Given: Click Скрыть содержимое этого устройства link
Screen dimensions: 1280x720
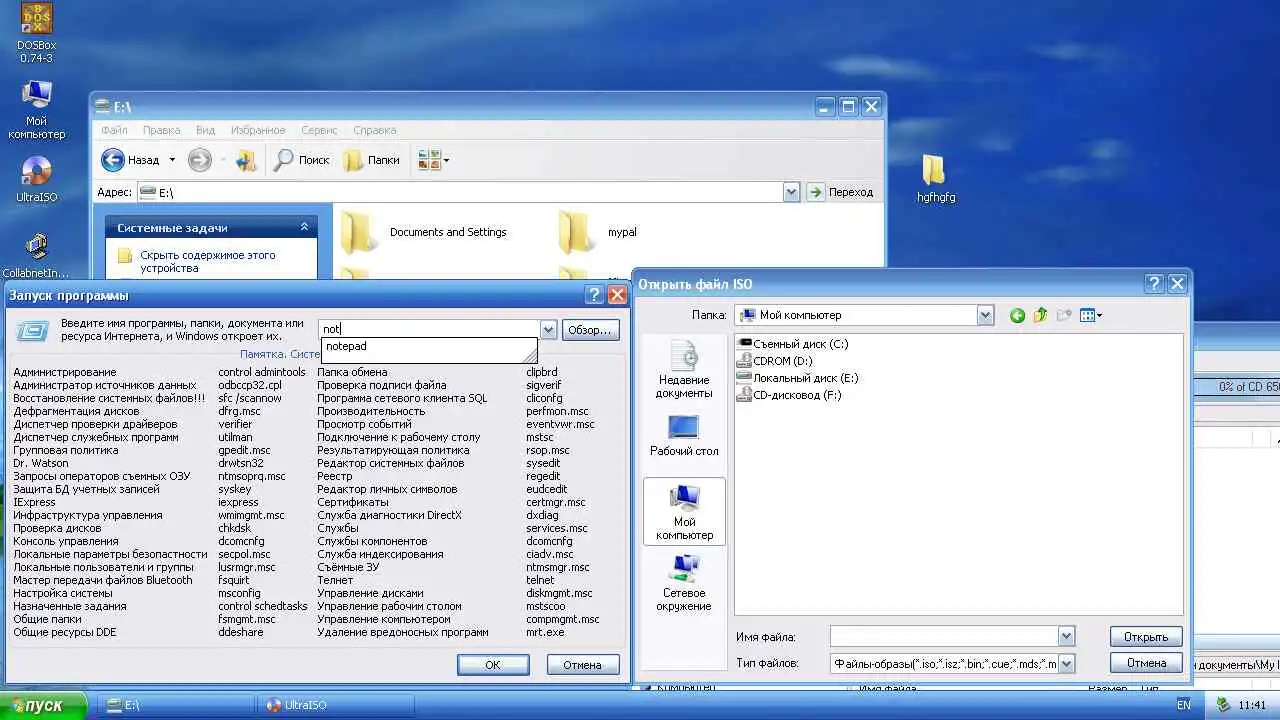Looking at the screenshot, I should click(x=207, y=261).
